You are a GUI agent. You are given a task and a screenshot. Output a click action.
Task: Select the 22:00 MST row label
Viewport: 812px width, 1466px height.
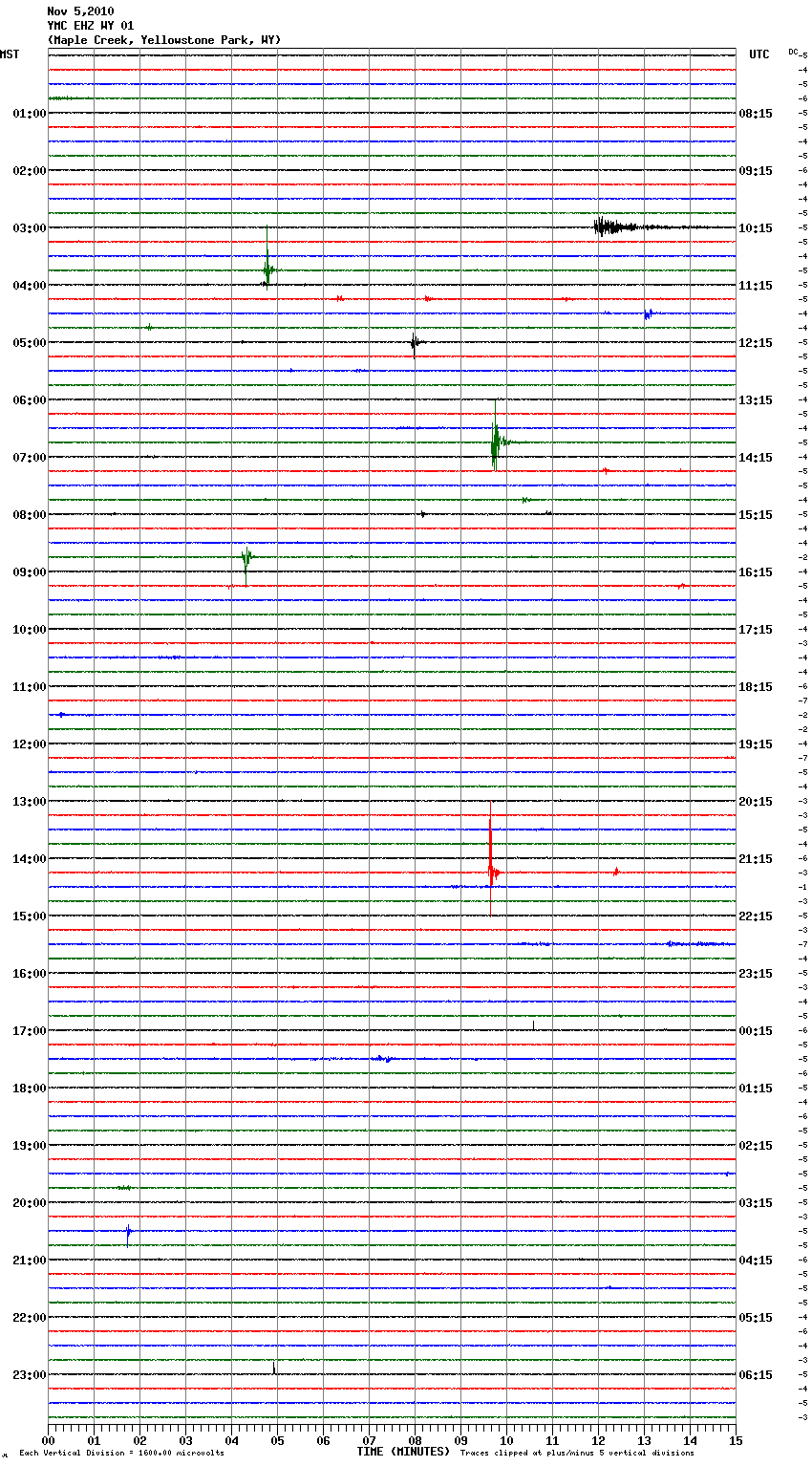click(30, 1317)
